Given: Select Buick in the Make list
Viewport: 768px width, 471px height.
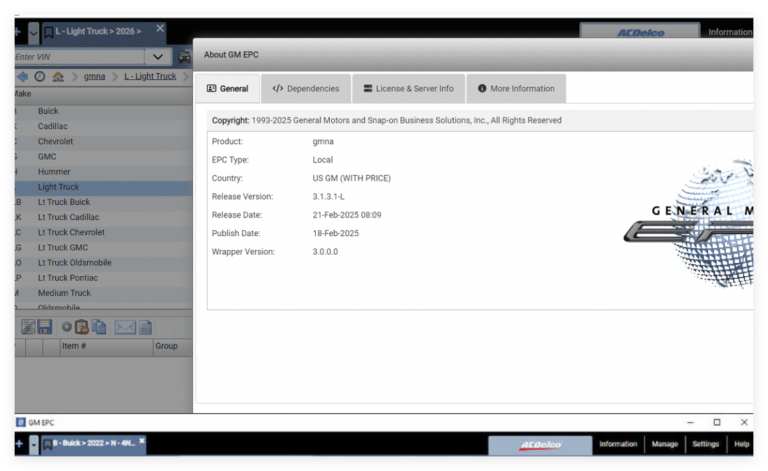Looking at the screenshot, I should [103, 111].
